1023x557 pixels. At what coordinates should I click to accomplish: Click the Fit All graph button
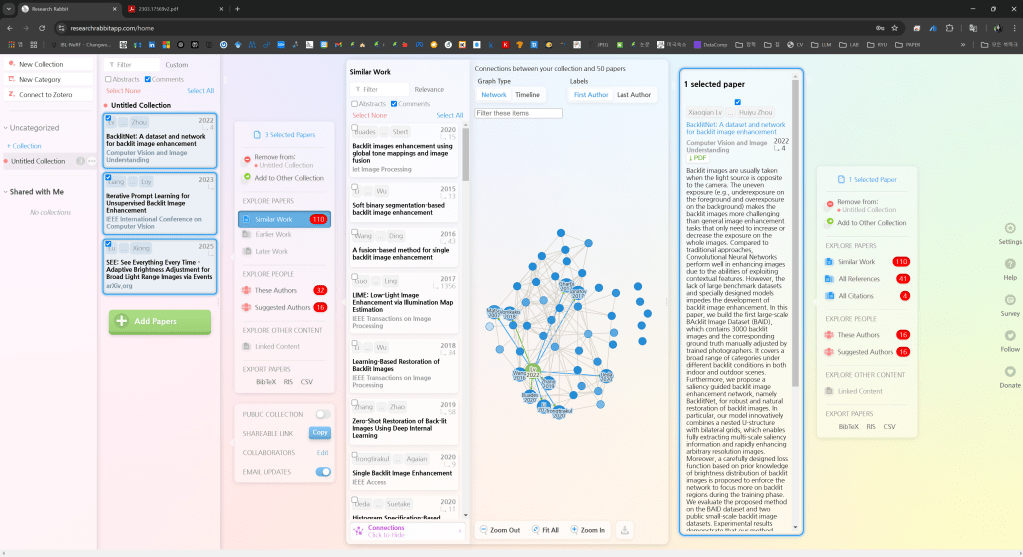click(545, 530)
